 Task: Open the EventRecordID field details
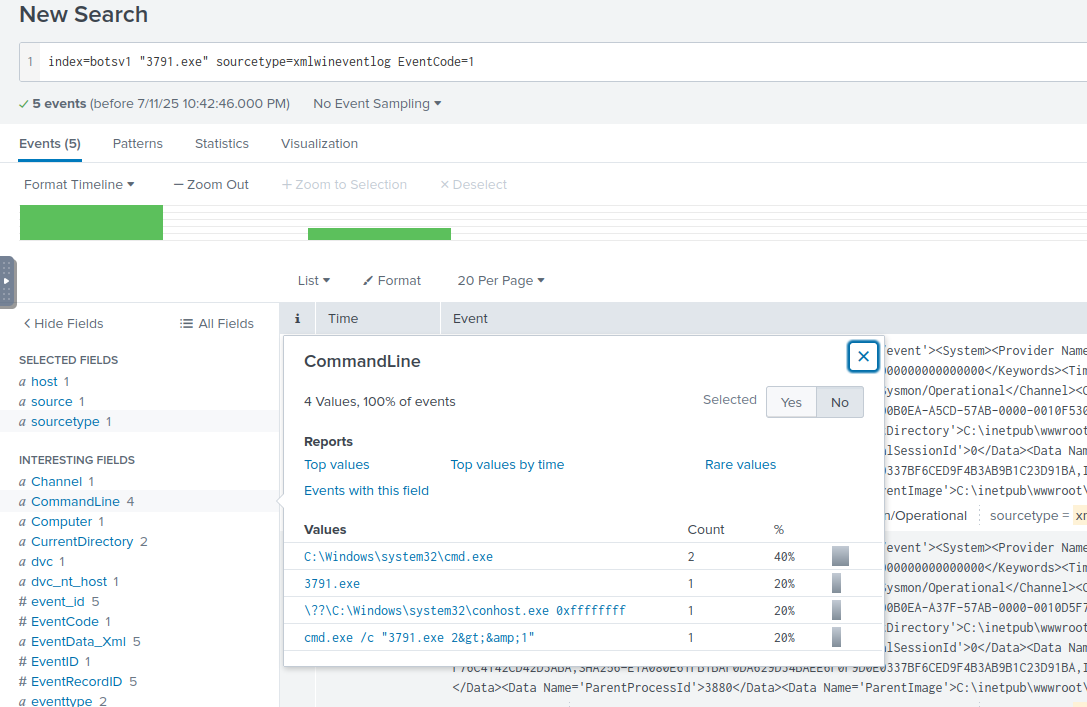pyautogui.click(x=77, y=682)
